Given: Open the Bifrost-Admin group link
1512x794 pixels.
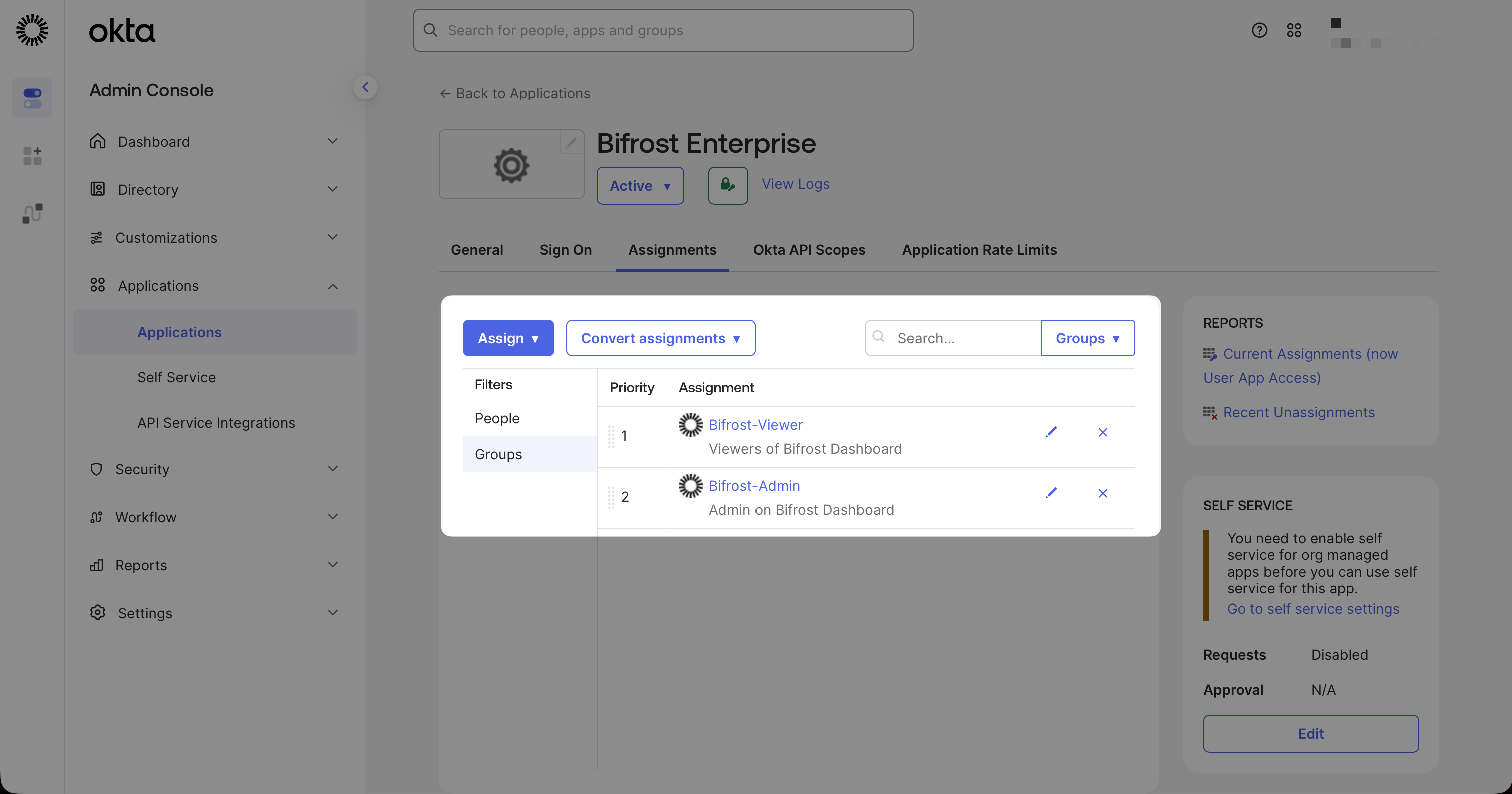Looking at the screenshot, I should (x=754, y=486).
